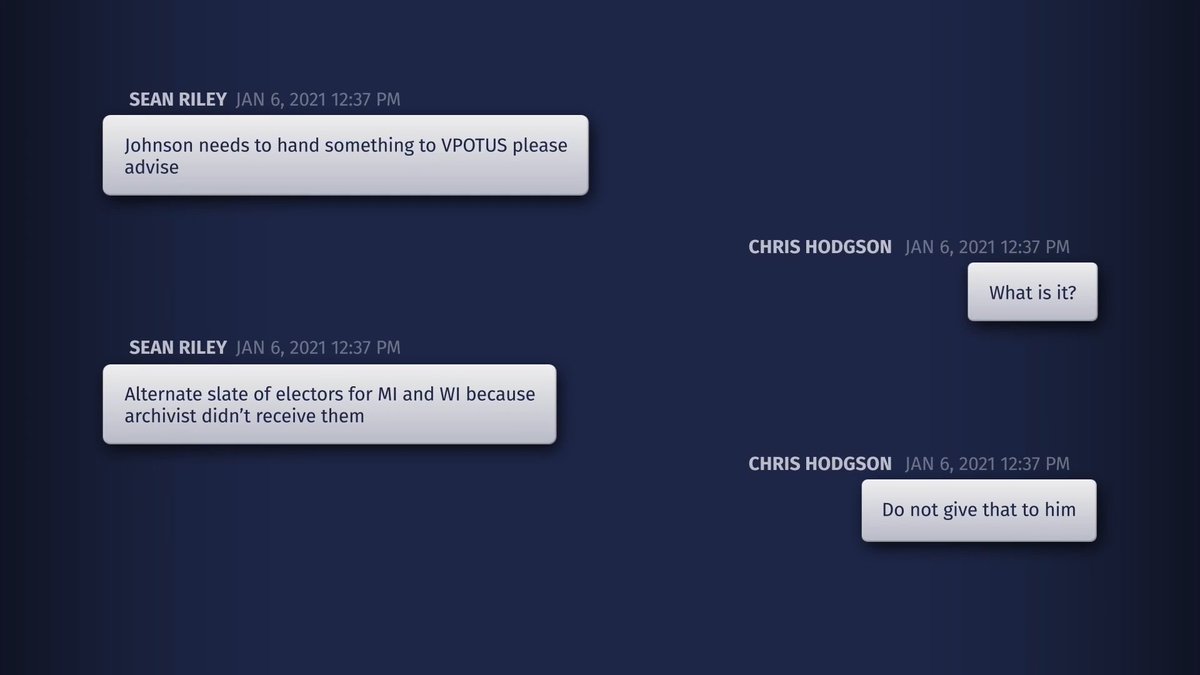Click the timestamp beside the first SEAN RILEY
This screenshot has width=1200, height=675.
(x=318, y=99)
